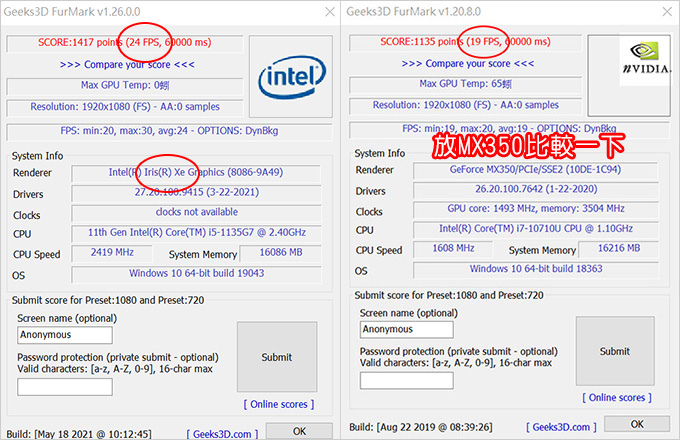Viewport: 680px width, 440px height.
Task: Select 'Windows 10 64-bit build 18363' value
Action: point(536,269)
